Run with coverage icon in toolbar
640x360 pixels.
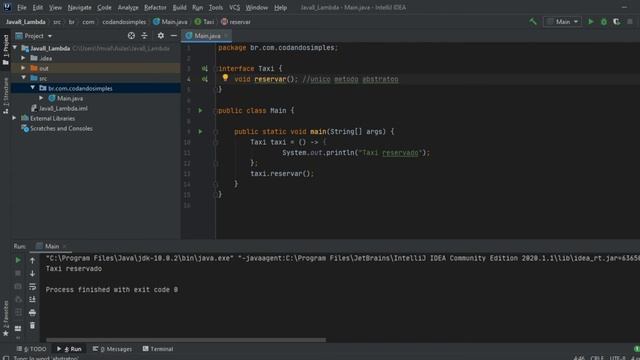616,22
